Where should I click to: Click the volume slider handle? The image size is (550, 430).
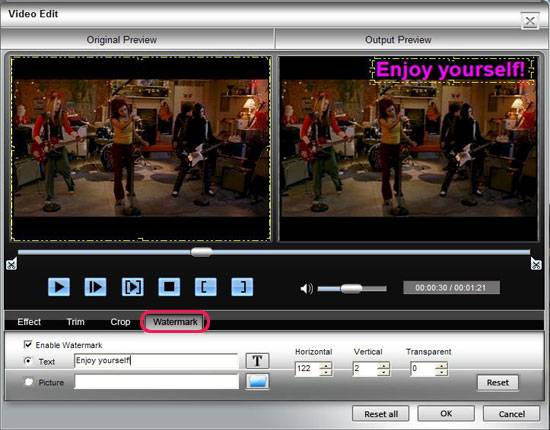[351, 289]
